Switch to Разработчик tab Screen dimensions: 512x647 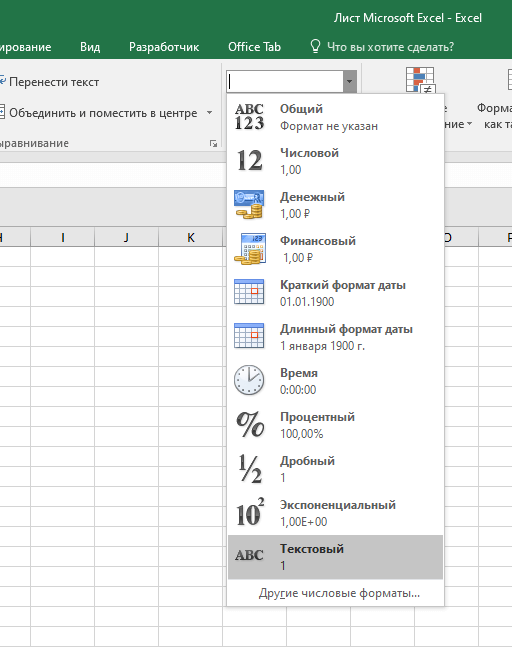tap(164, 47)
